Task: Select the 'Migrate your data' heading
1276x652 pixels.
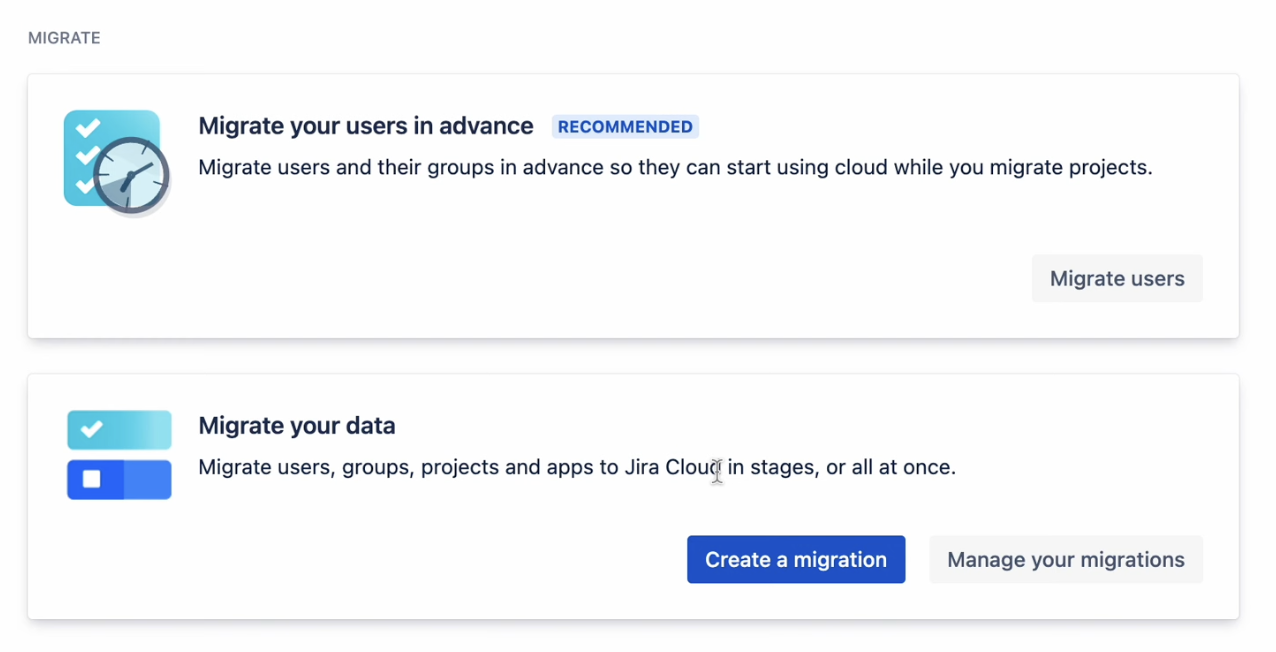Action: 297,426
